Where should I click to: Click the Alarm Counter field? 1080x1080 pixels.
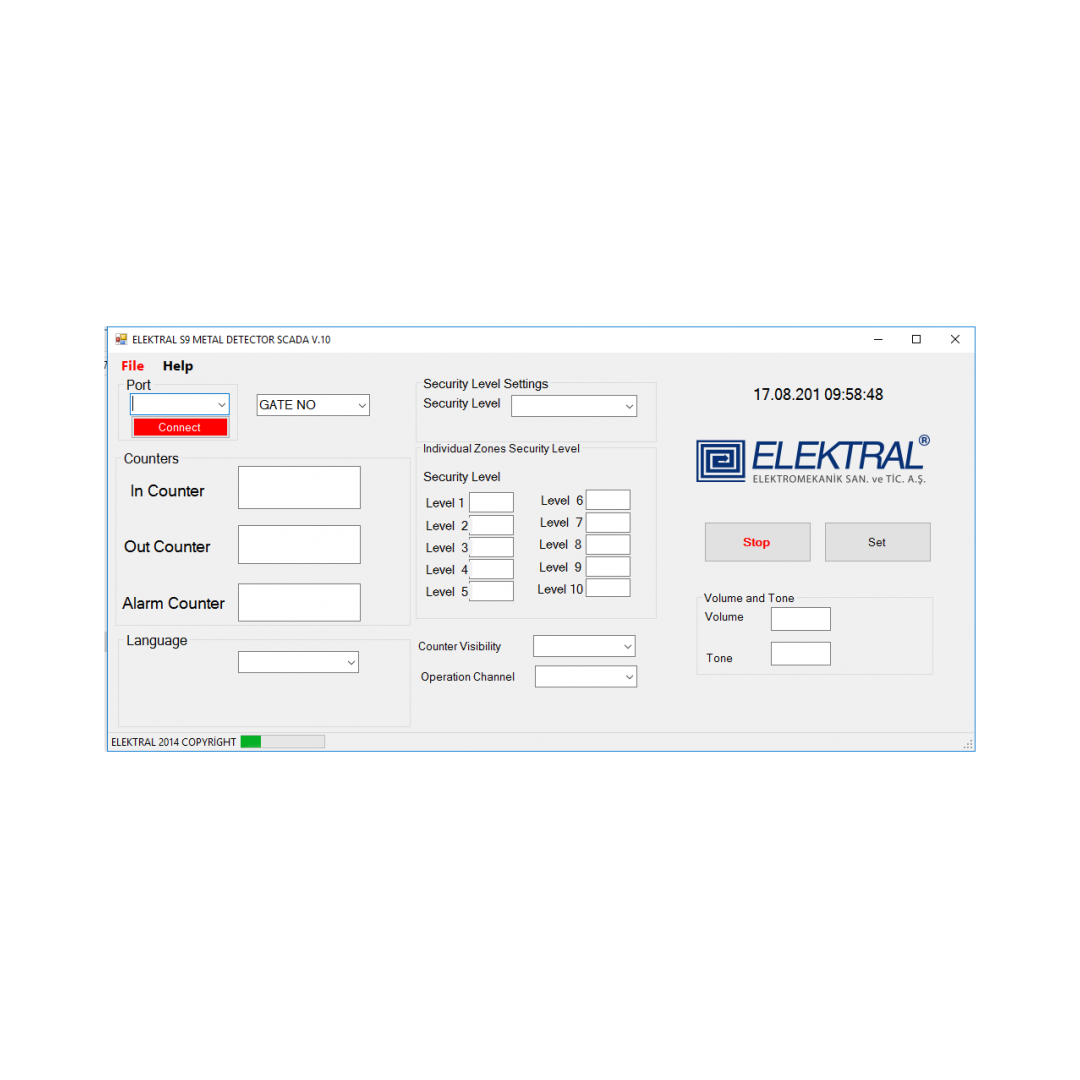click(299, 602)
